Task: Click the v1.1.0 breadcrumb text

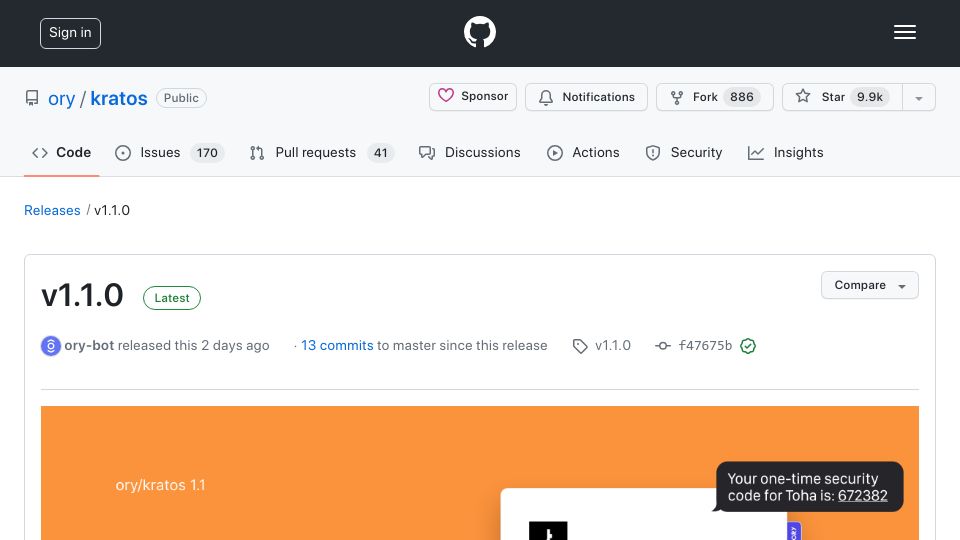Action: (112, 210)
